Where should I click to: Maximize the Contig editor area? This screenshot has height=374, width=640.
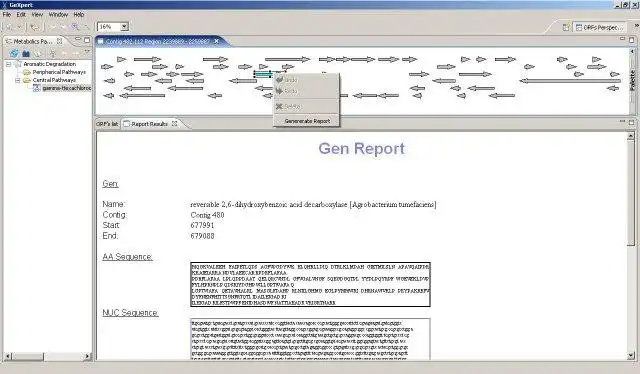pyautogui.click(x=631, y=39)
